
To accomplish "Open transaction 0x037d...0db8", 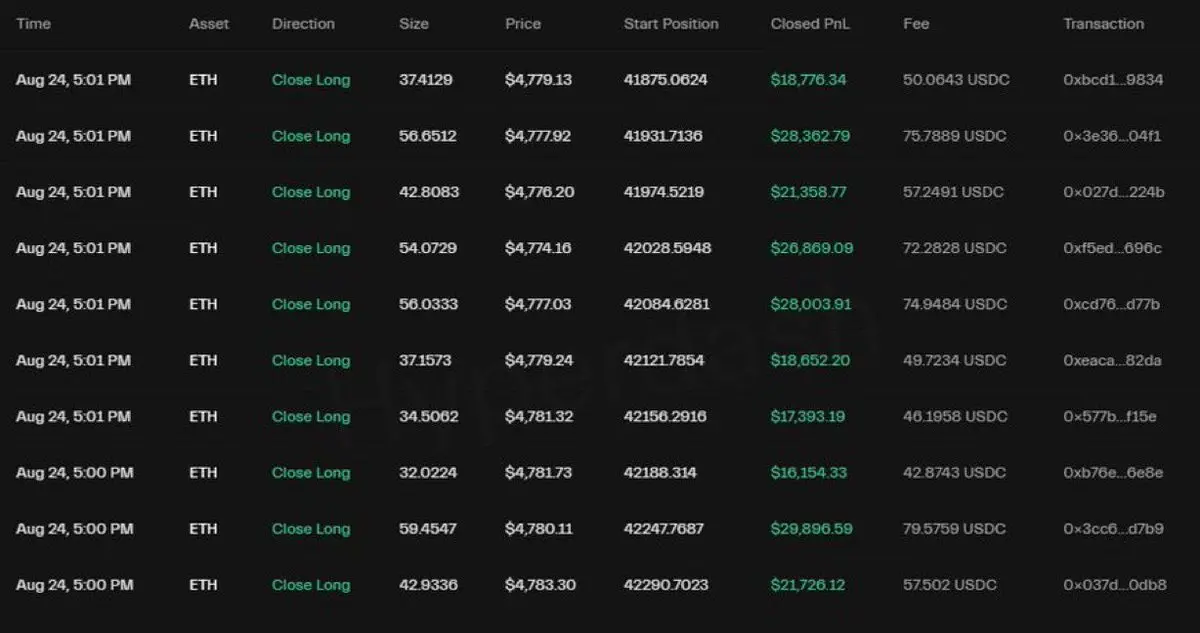I will click(x=1115, y=584).
